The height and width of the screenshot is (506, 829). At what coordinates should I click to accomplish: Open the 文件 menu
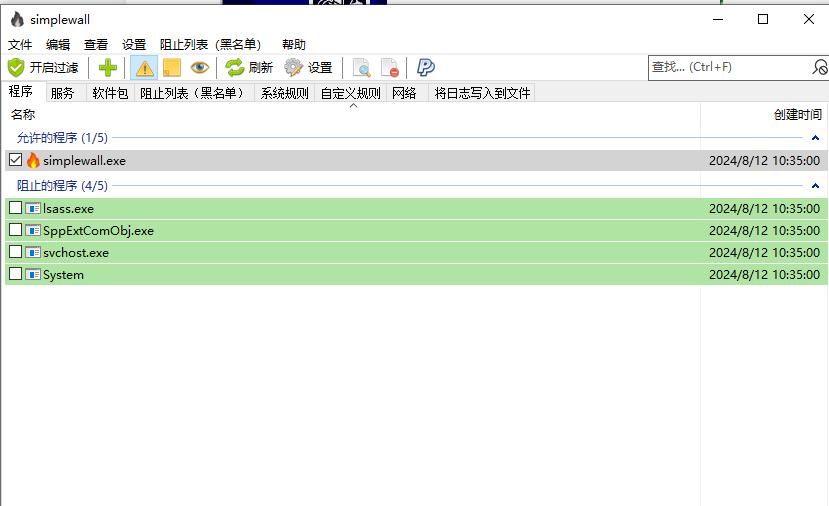(20, 44)
